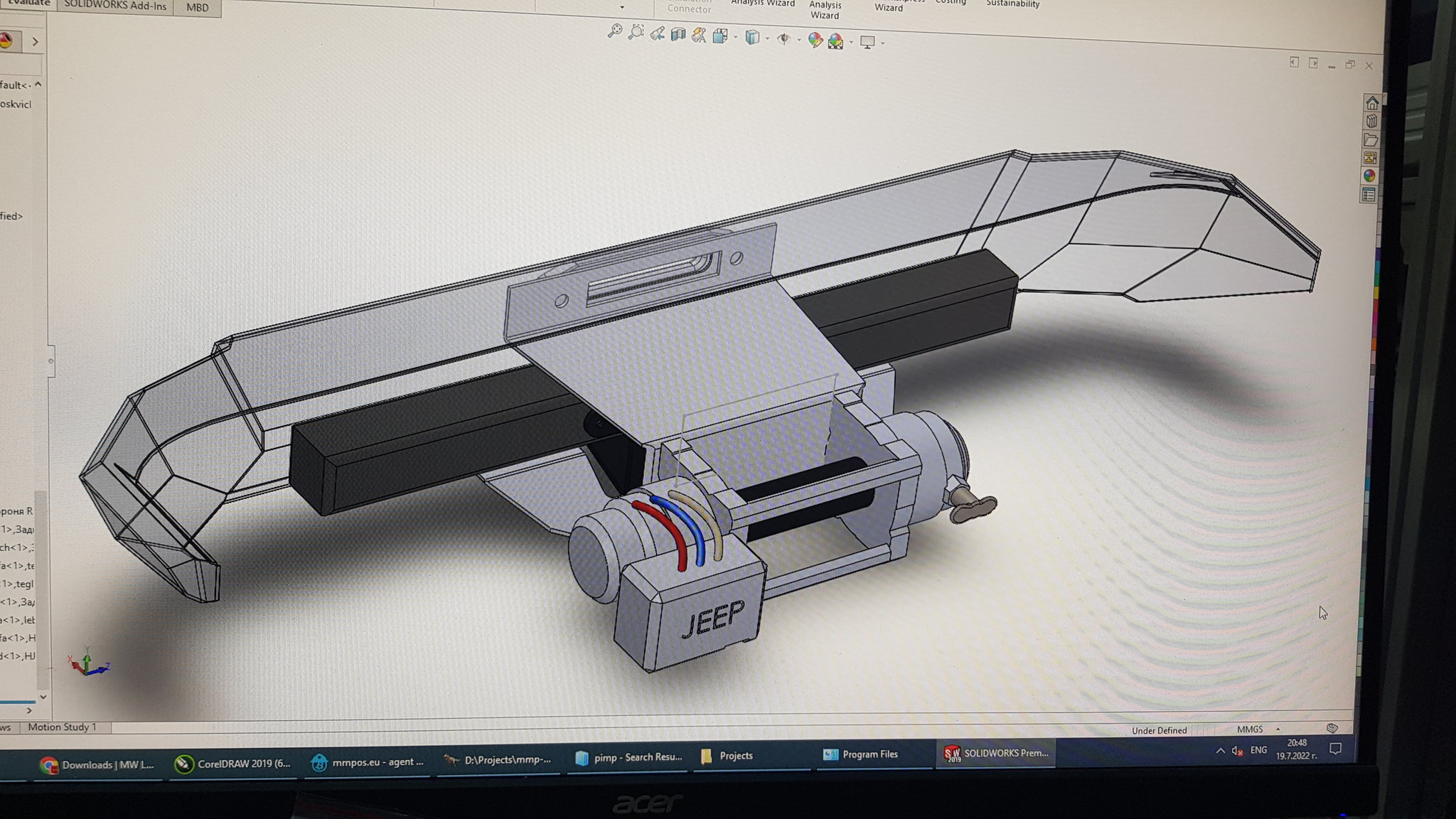Expand the View Orientation dropdown arrow
Image resolution: width=1456 pixels, height=819 pixels.
[735, 37]
